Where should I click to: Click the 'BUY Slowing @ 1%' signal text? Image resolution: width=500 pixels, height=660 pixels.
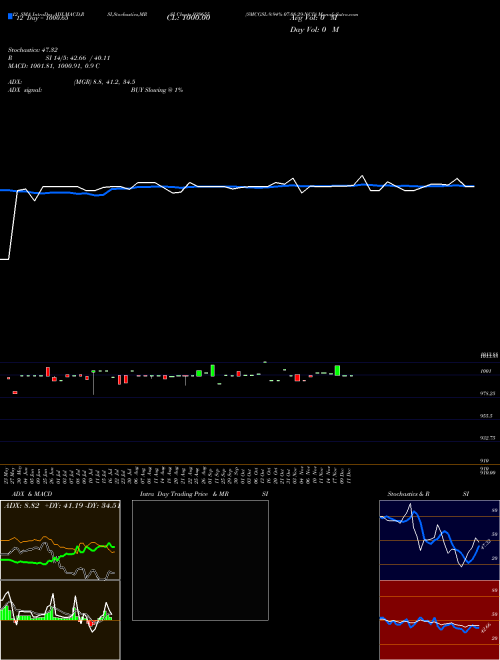(x=157, y=90)
